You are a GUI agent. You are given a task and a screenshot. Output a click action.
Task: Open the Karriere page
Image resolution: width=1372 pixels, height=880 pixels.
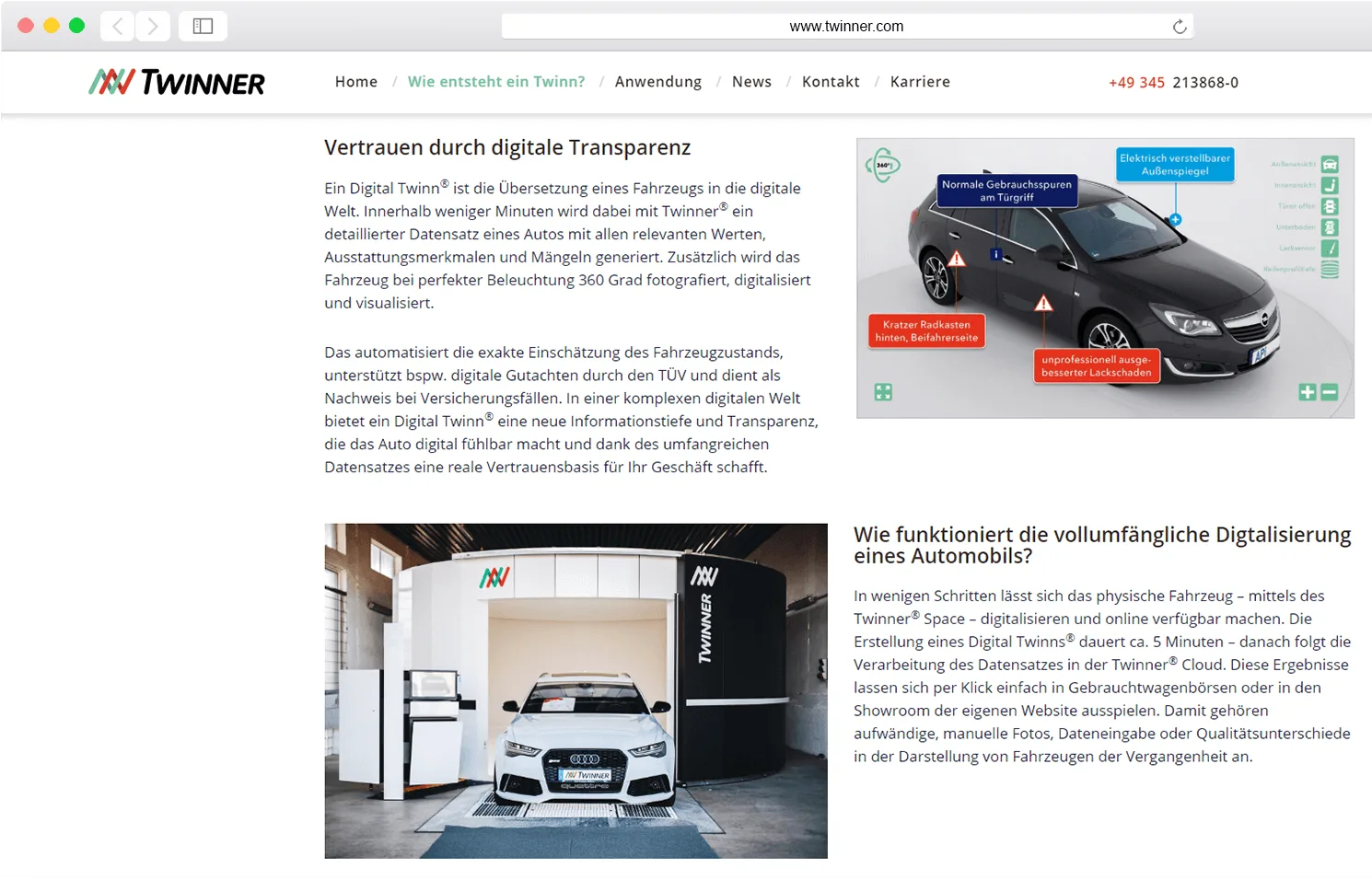point(920,82)
